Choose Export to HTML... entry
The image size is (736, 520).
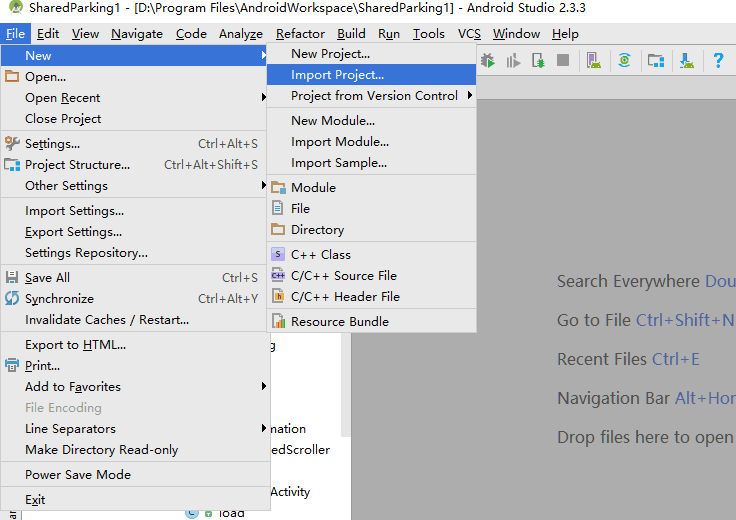pos(136,344)
